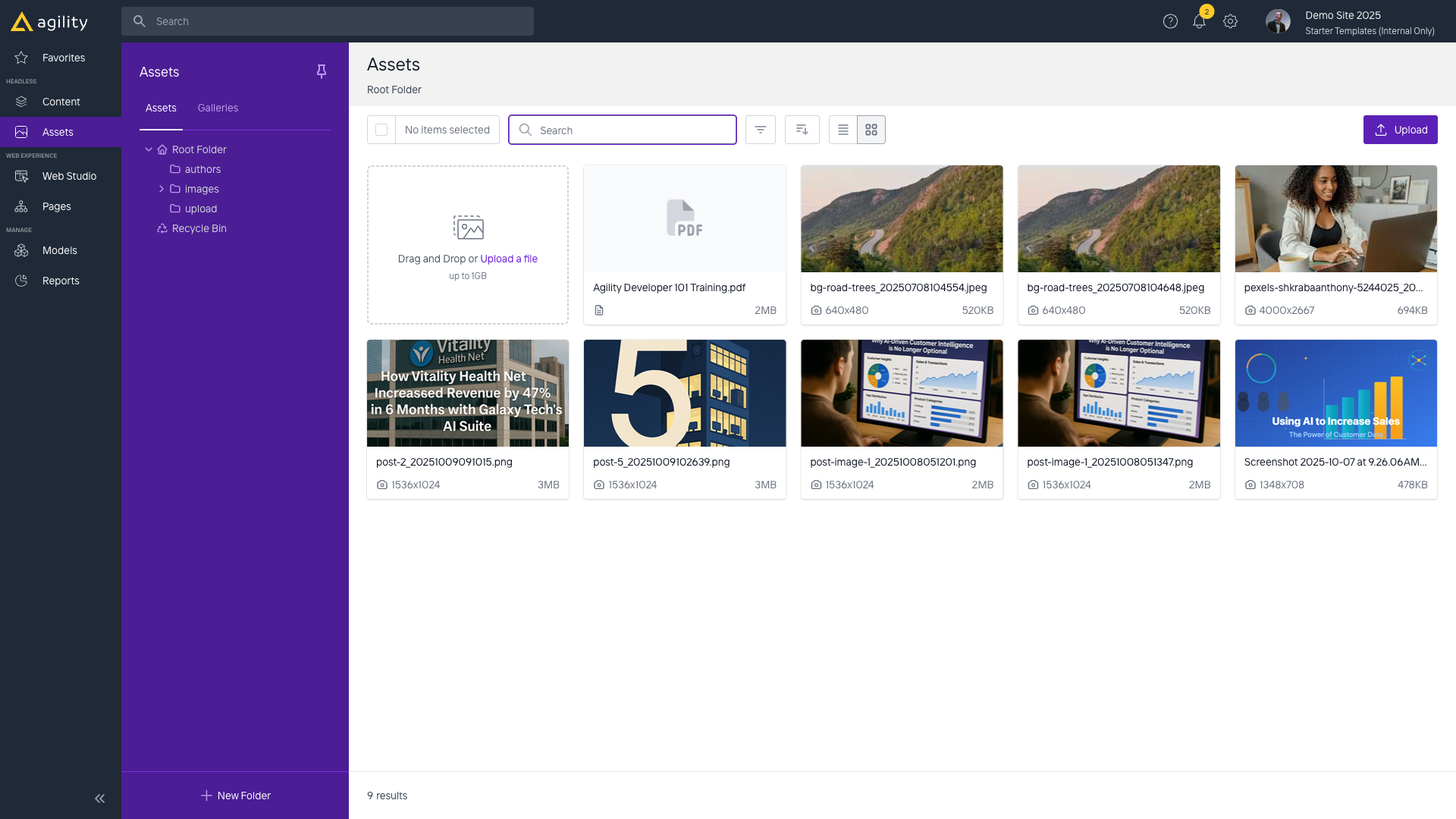Image resolution: width=1456 pixels, height=819 pixels.
Task: Focus the assets Search field
Action: pos(623,130)
